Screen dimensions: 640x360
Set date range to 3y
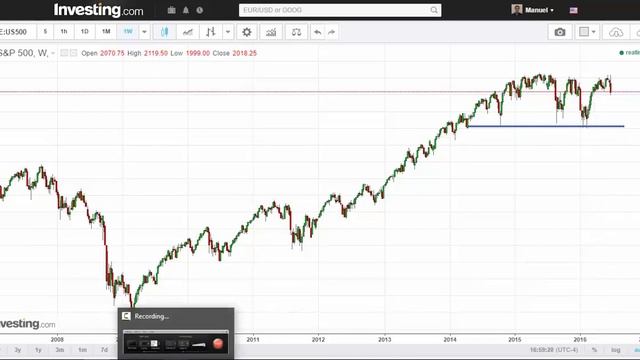coord(18,350)
